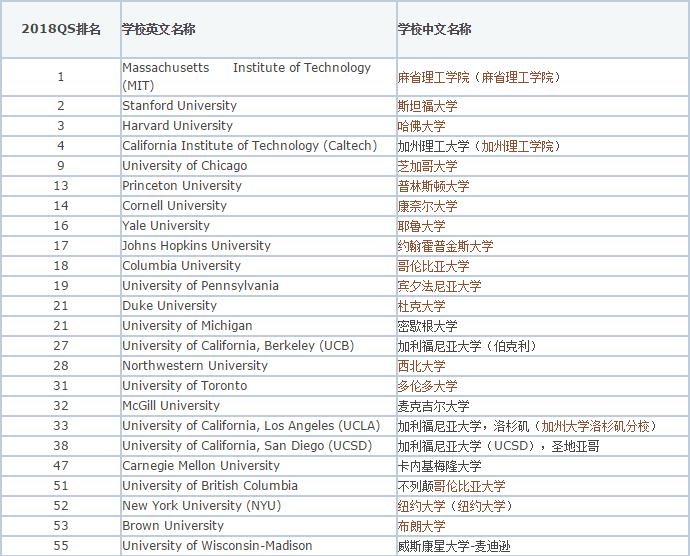Open the 加州理工学院 link in parentheses
The height and width of the screenshot is (556, 690).
coord(518,146)
